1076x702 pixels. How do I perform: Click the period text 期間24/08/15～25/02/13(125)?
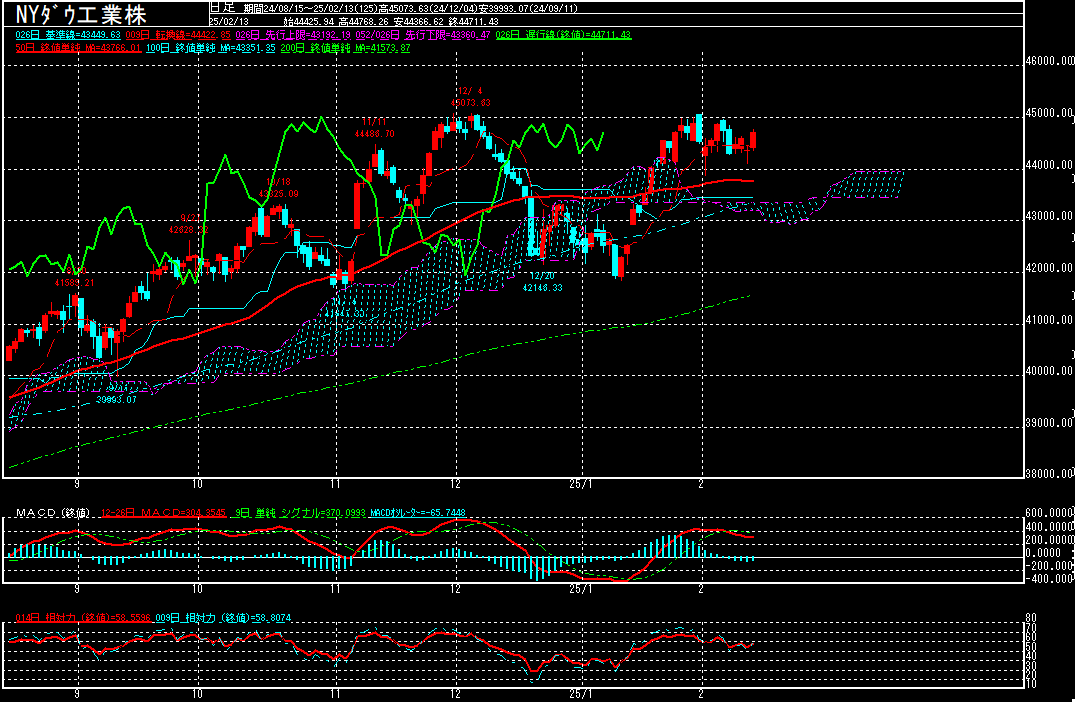click(x=308, y=8)
